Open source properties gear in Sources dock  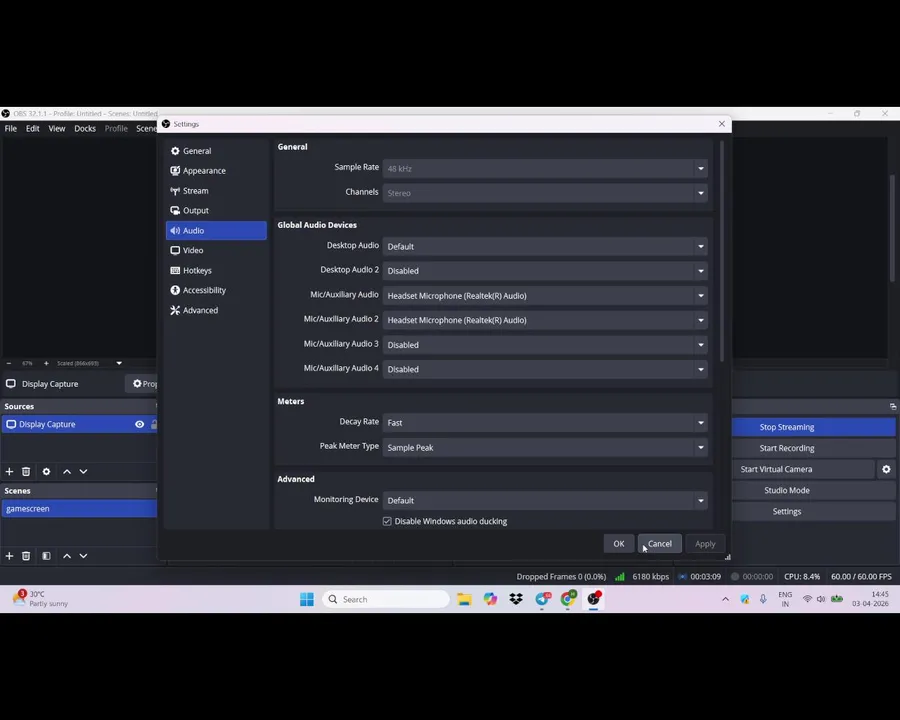(46, 471)
